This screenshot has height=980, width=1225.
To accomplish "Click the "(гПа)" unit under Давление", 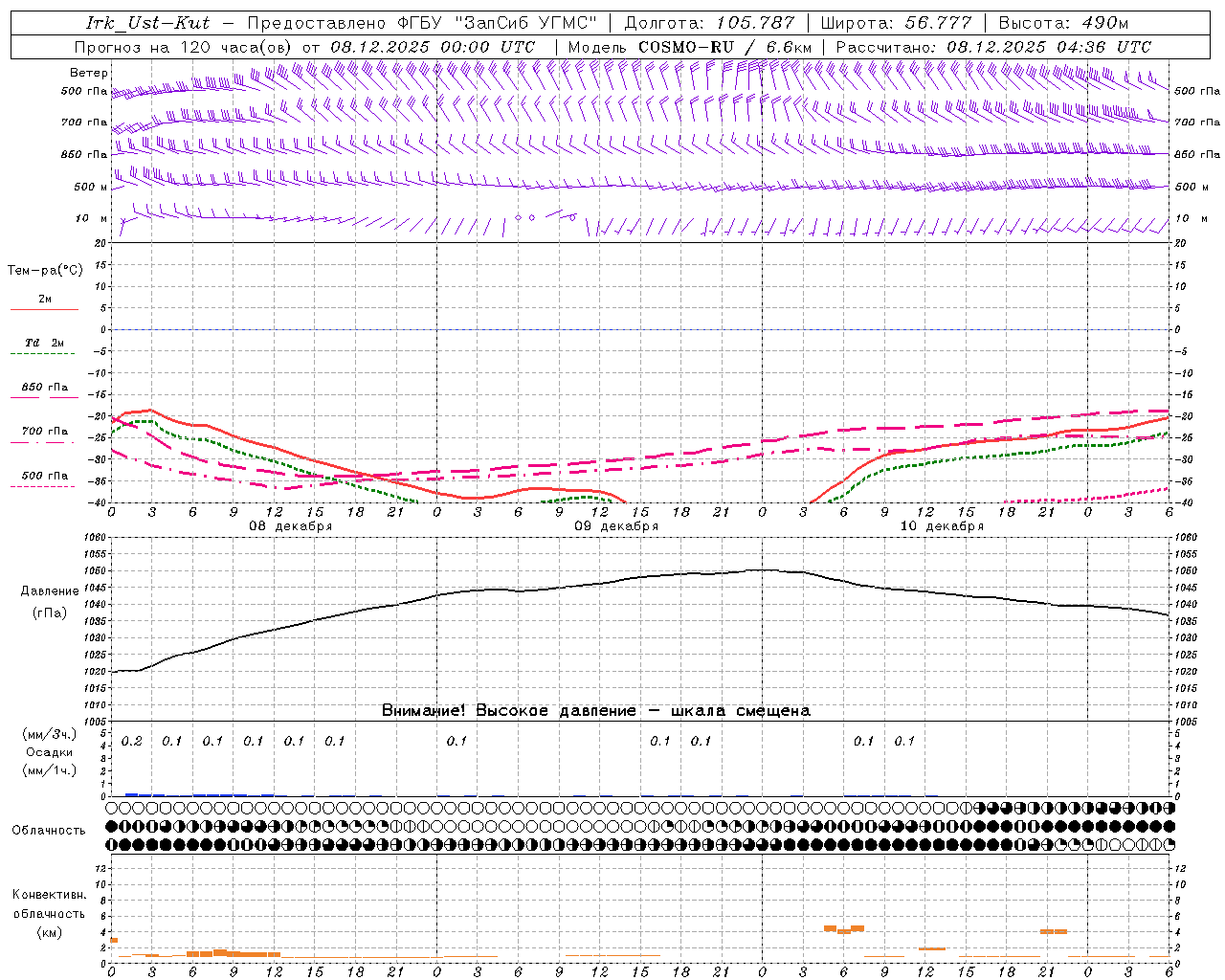I will (x=50, y=613).
